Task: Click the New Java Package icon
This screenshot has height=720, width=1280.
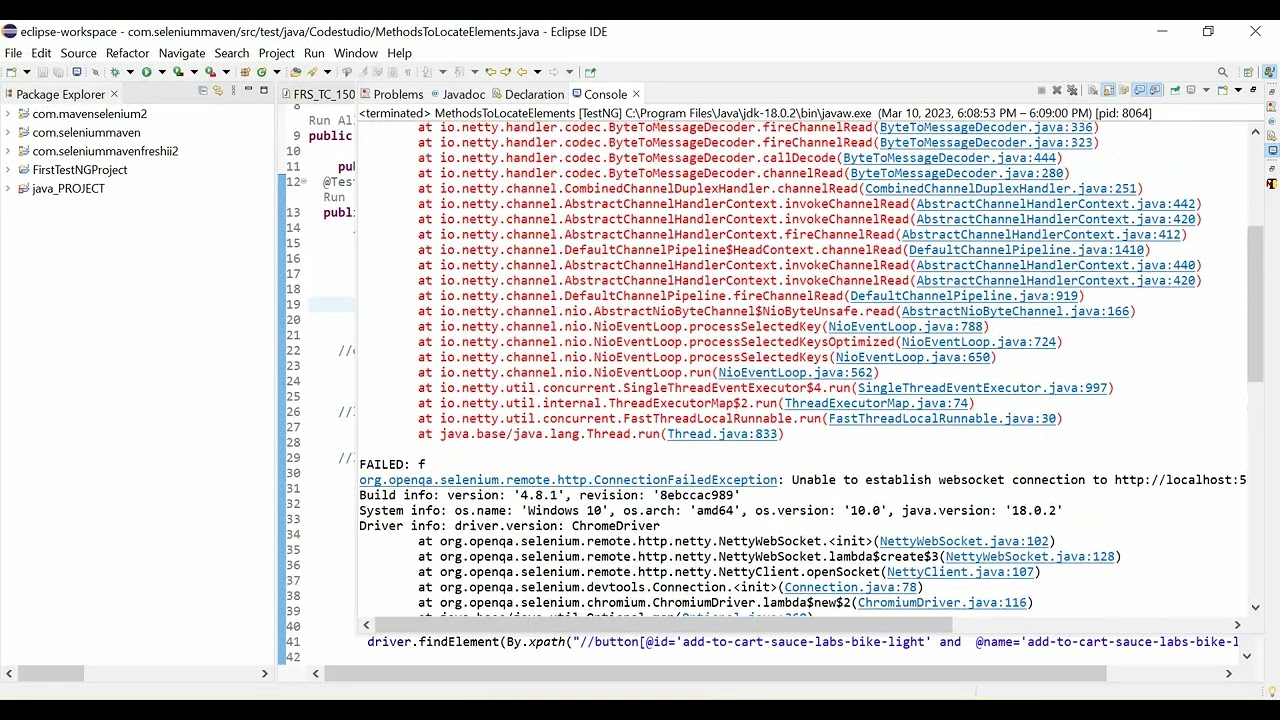Action: pos(245,72)
